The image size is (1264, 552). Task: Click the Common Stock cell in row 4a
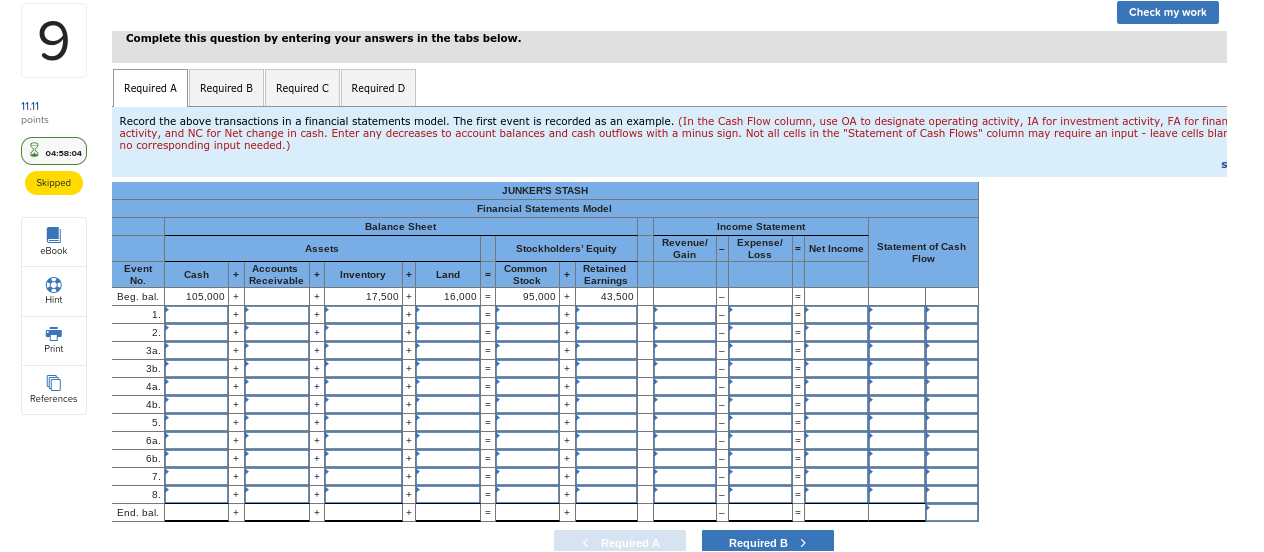click(527, 387)
